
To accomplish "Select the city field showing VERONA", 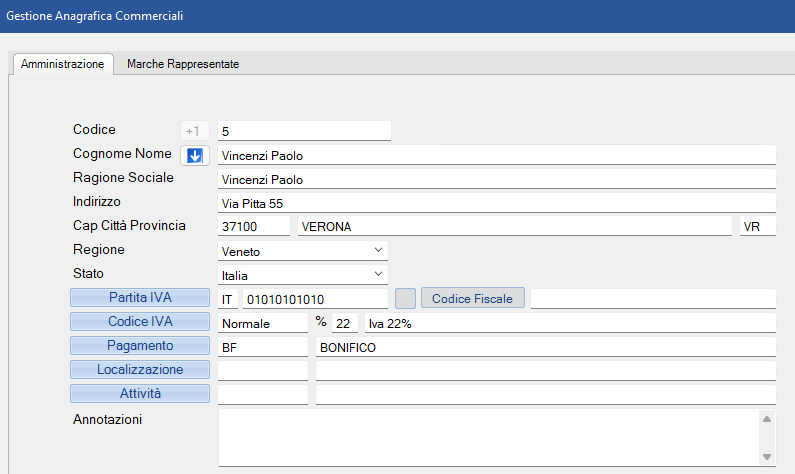I will click(x=514, y=226).
